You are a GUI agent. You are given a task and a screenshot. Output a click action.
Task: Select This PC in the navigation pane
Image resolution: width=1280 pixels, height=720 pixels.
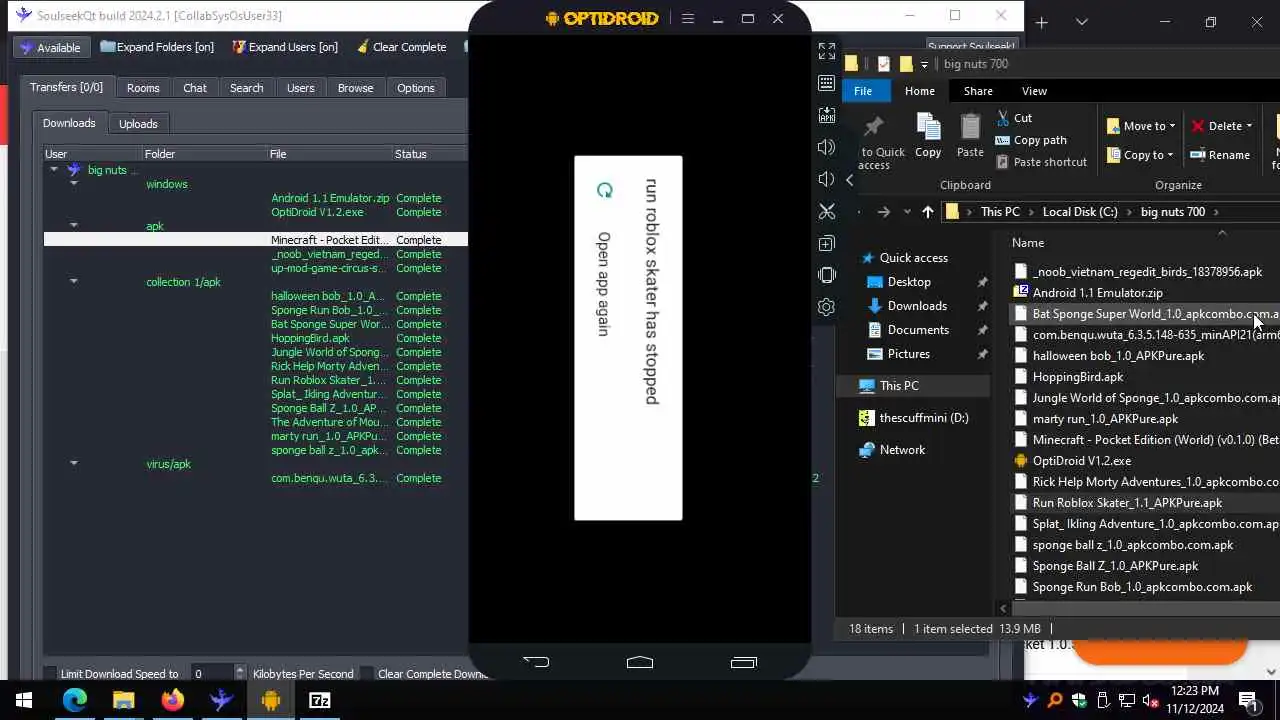point(899,386)
